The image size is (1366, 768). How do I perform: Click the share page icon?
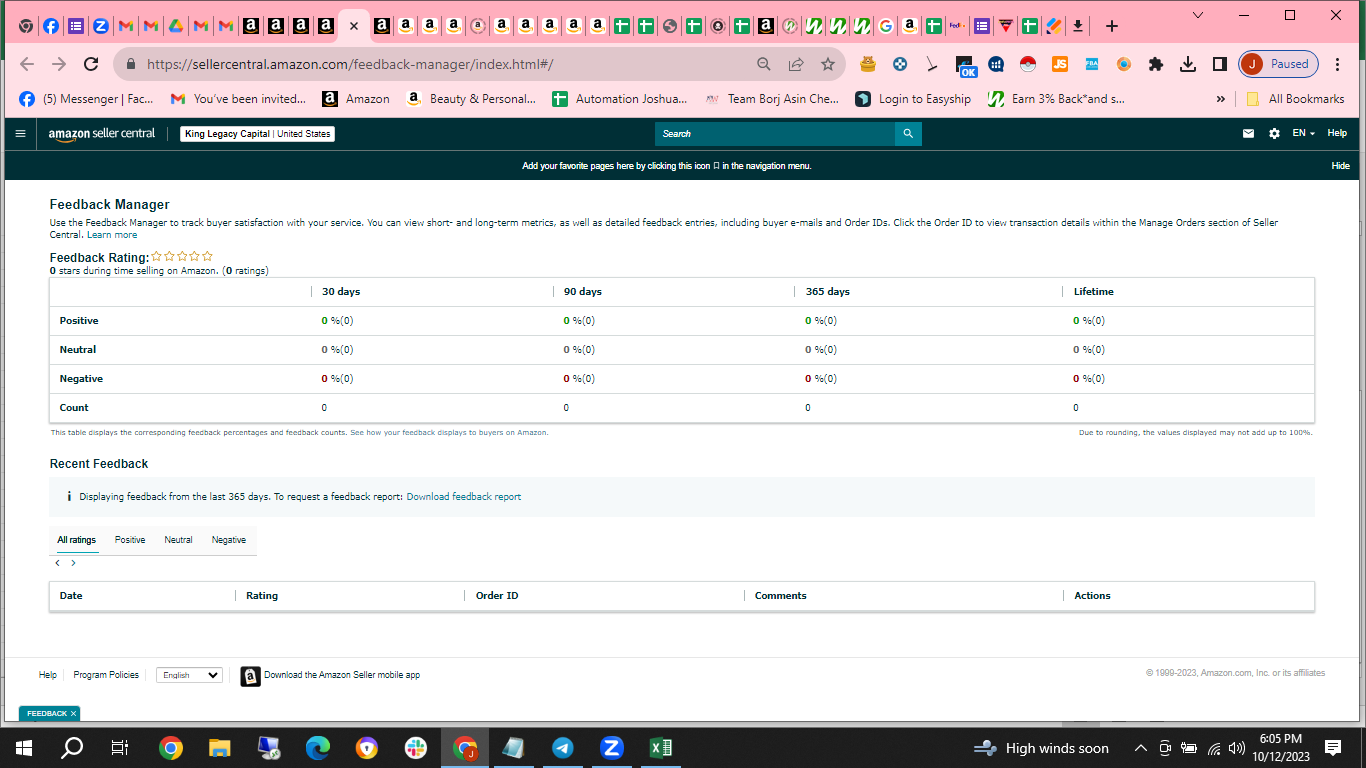tap(796, 64)
